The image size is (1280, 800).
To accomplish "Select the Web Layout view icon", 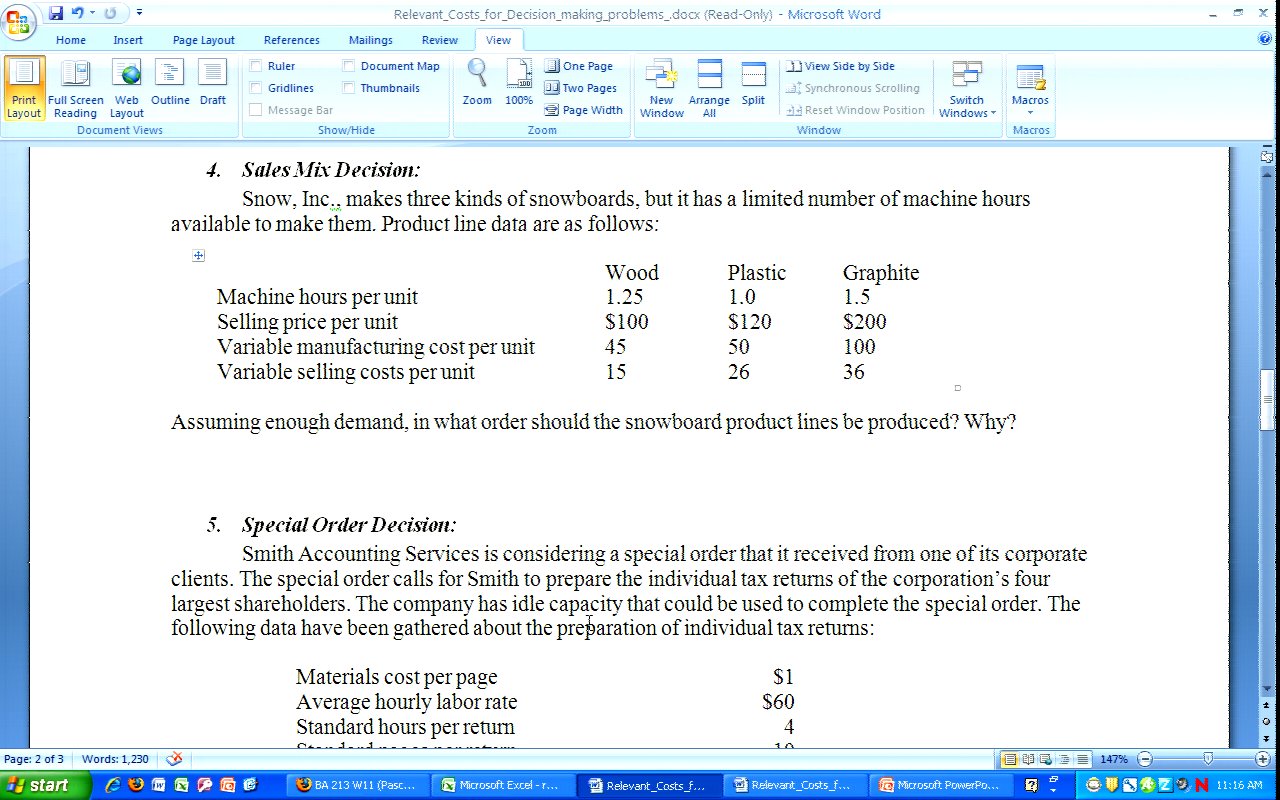I will point(127,88).
